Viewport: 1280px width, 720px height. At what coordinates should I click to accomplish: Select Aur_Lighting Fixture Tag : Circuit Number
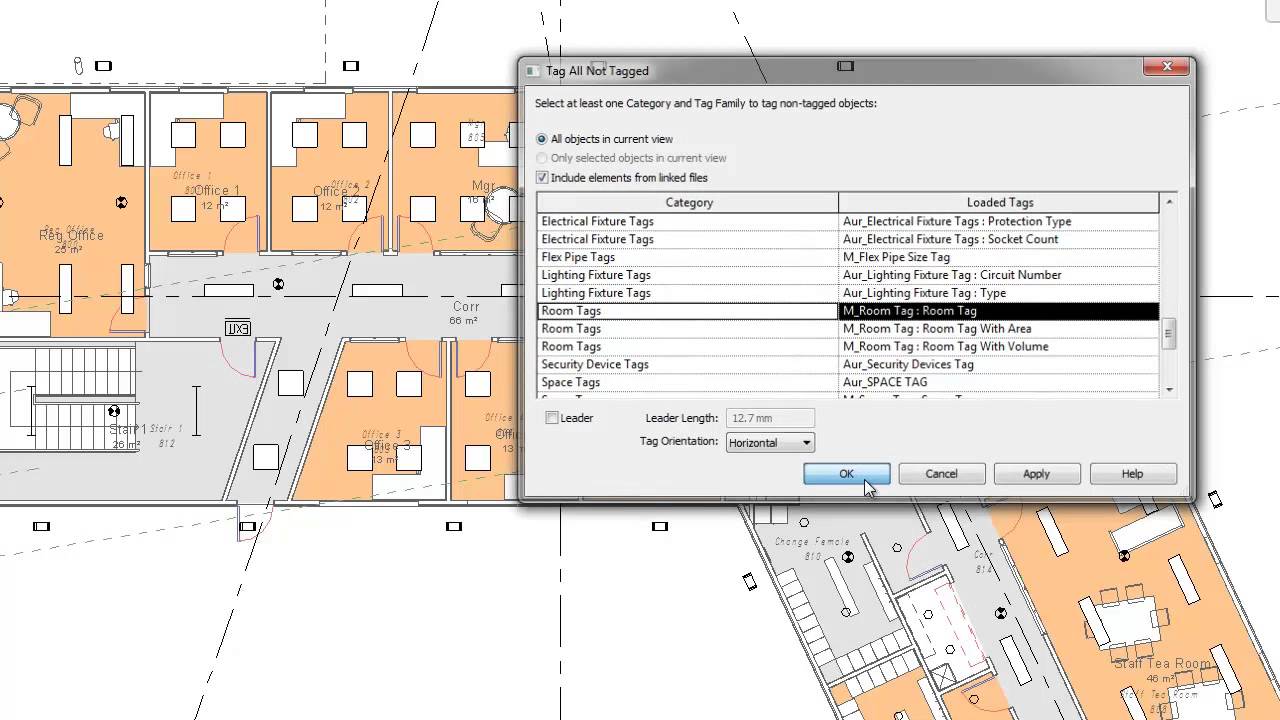pyautogui.click(x=848, y=275)
